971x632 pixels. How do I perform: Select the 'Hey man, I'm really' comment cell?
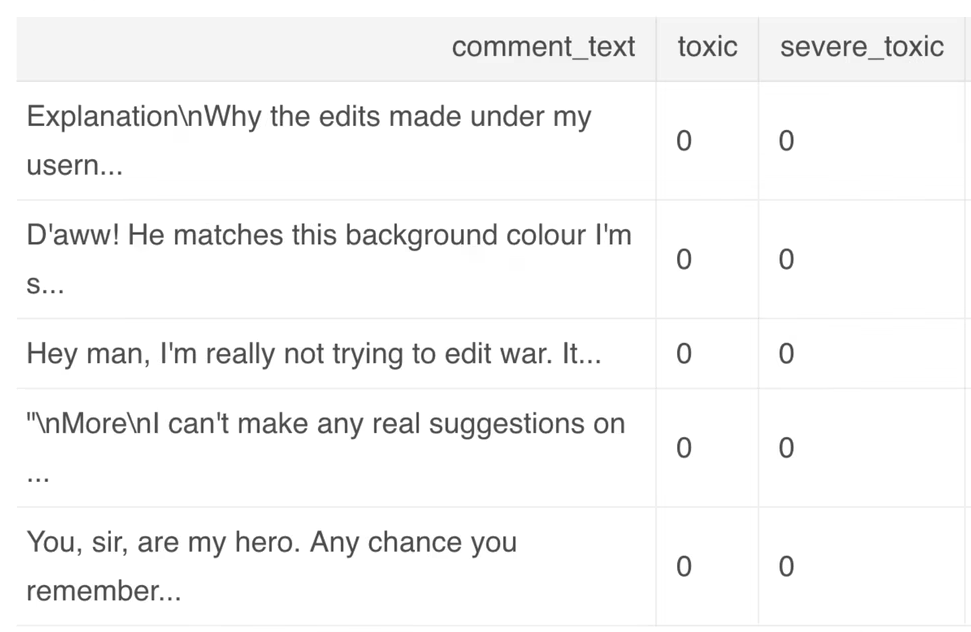point(314,353)
